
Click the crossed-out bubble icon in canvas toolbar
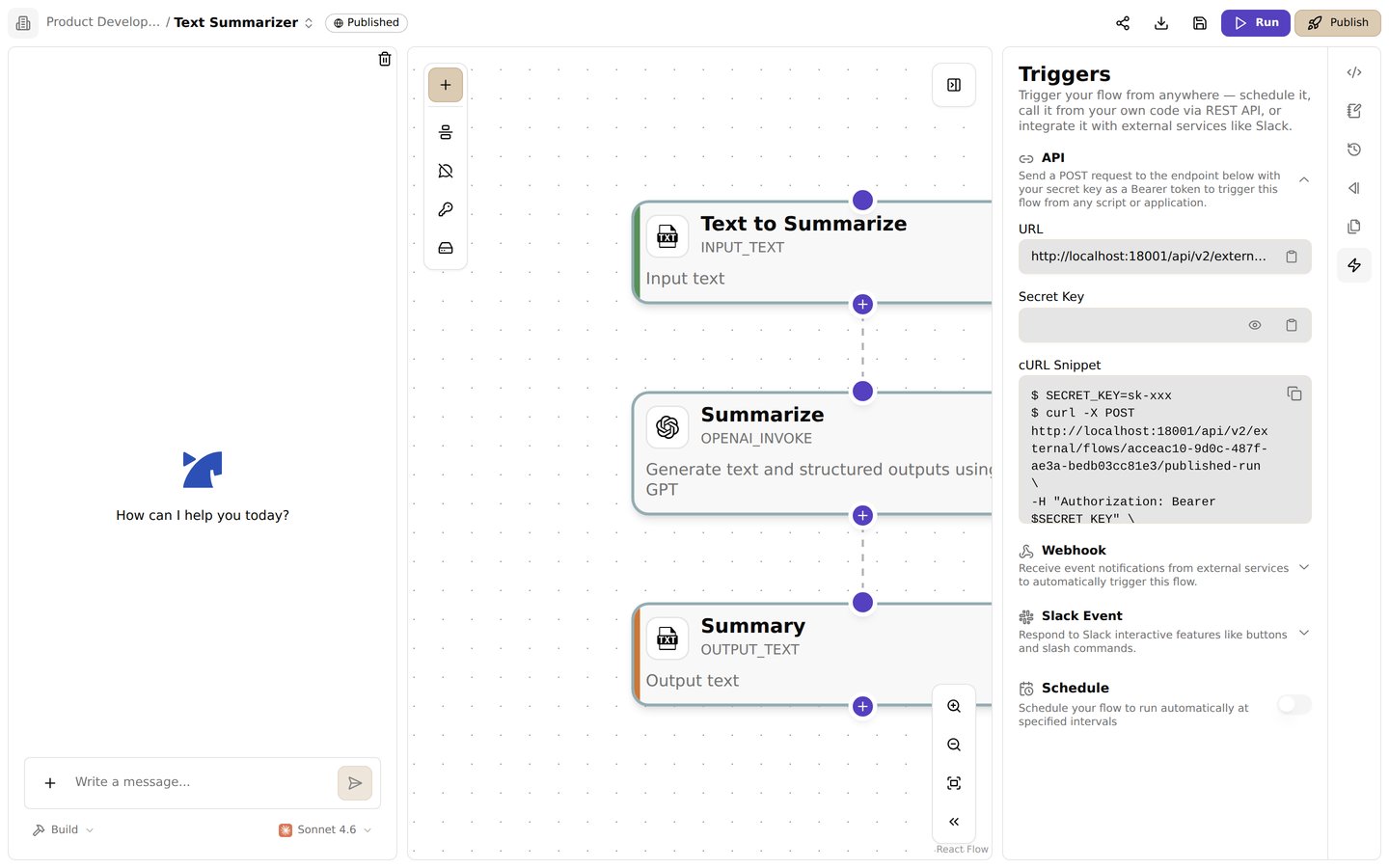(446, 171)
